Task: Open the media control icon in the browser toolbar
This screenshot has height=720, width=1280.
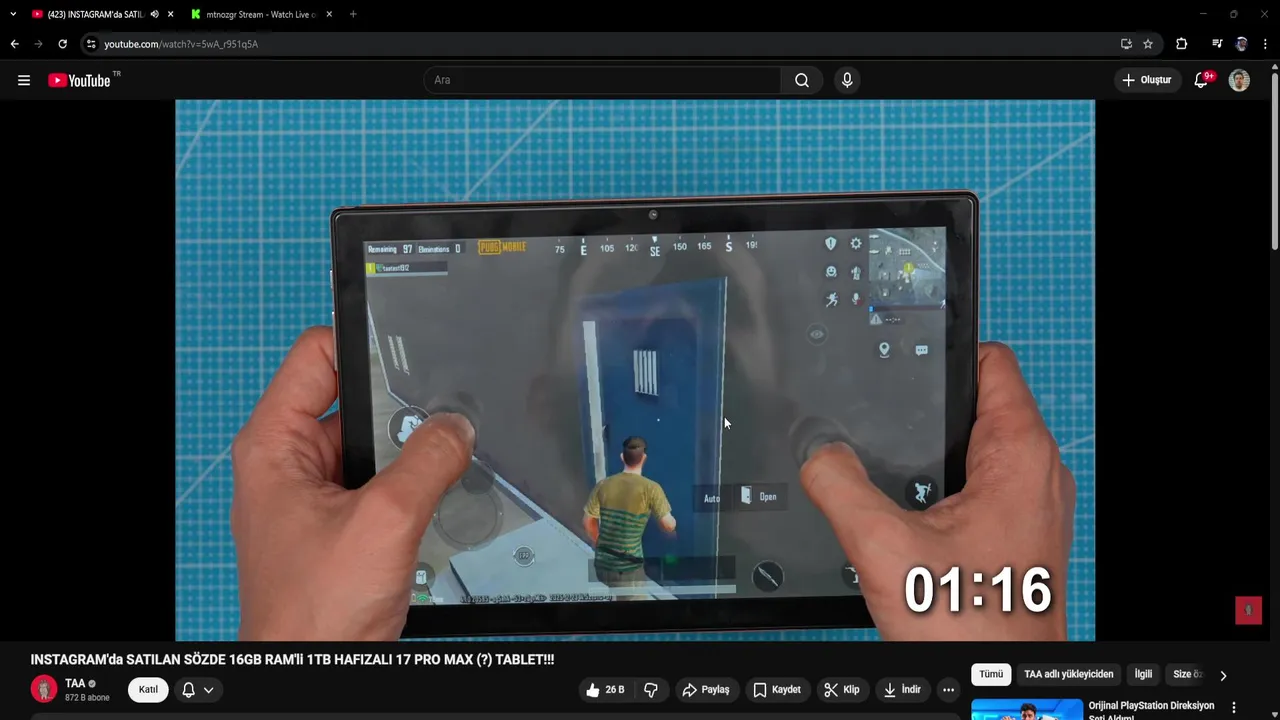Action: tap(1217, 44)
